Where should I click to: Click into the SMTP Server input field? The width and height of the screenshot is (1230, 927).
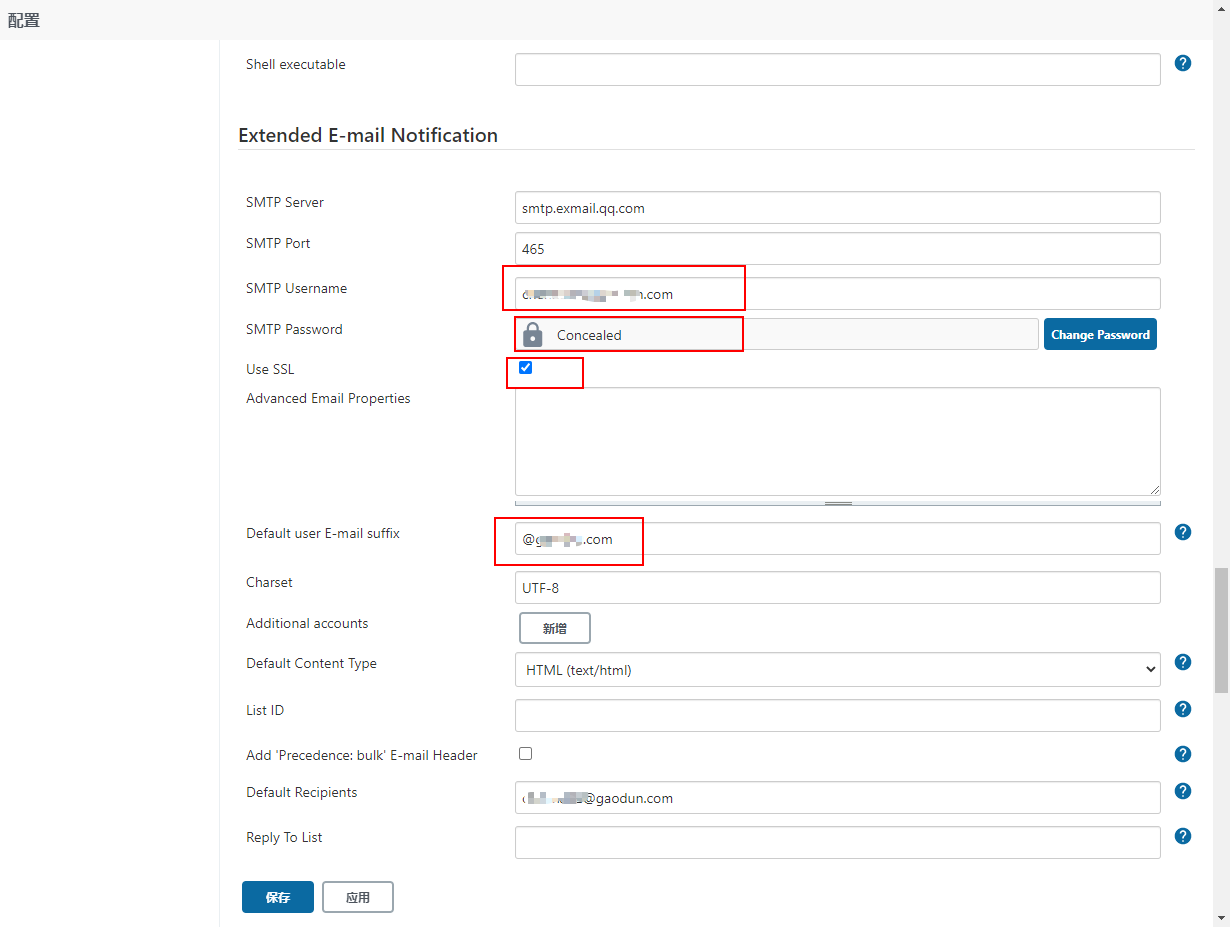(x=838, y=208)
